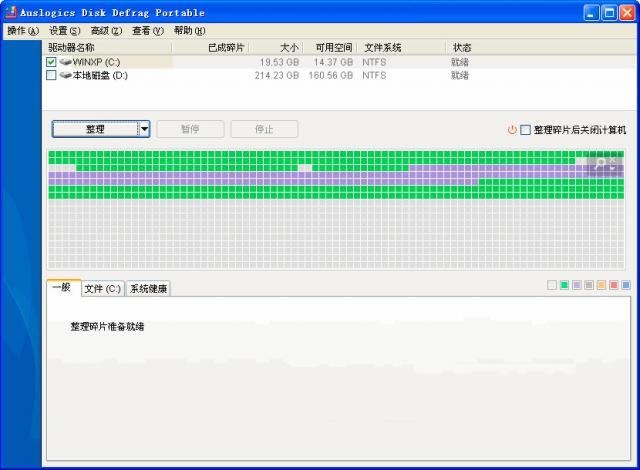Open the 帮助(H) menu
The width and height of the screenshot is (640, 470).
(189, 31)
